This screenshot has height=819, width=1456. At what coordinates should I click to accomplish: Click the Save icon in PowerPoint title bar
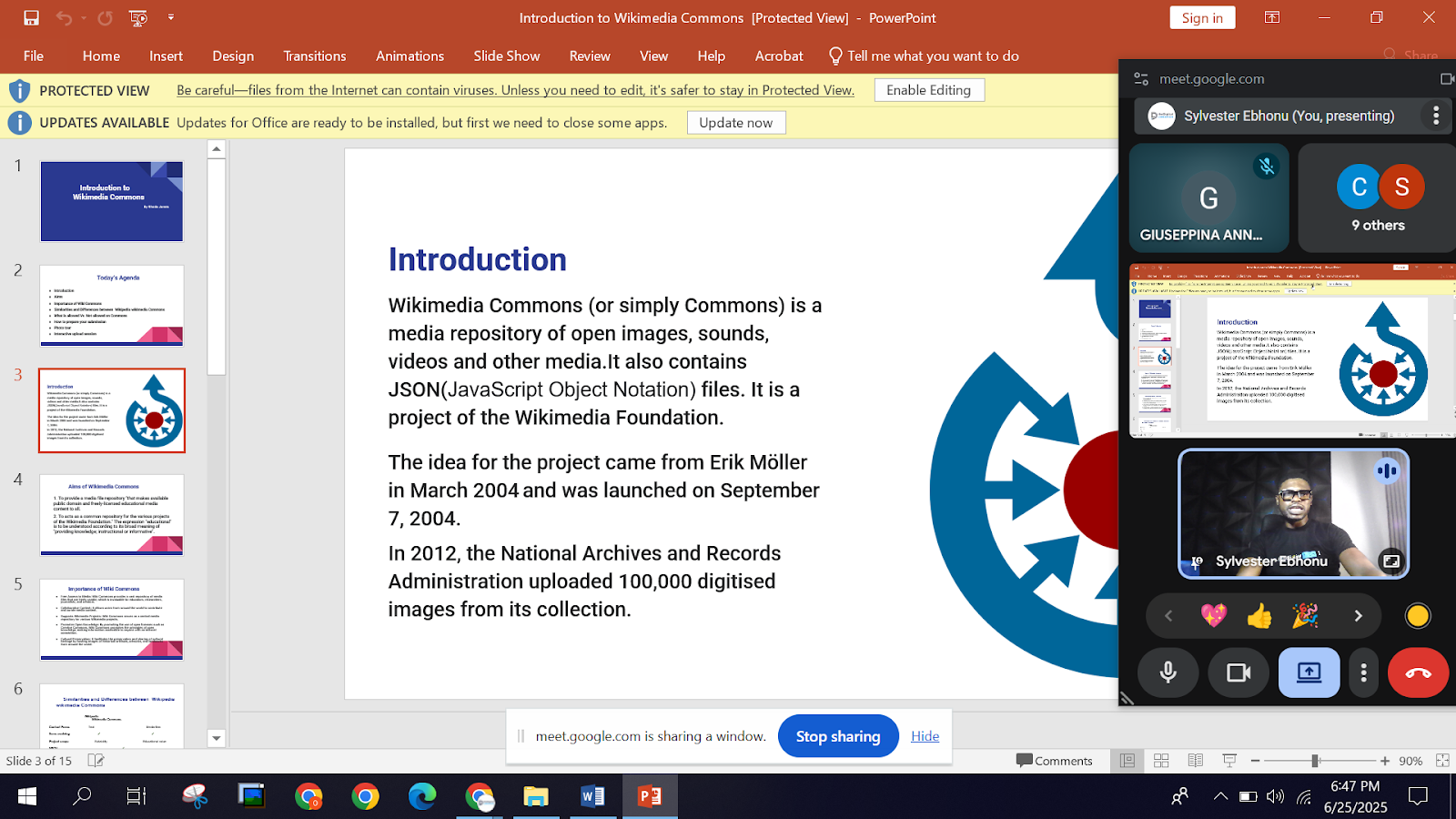coord(32,17)
